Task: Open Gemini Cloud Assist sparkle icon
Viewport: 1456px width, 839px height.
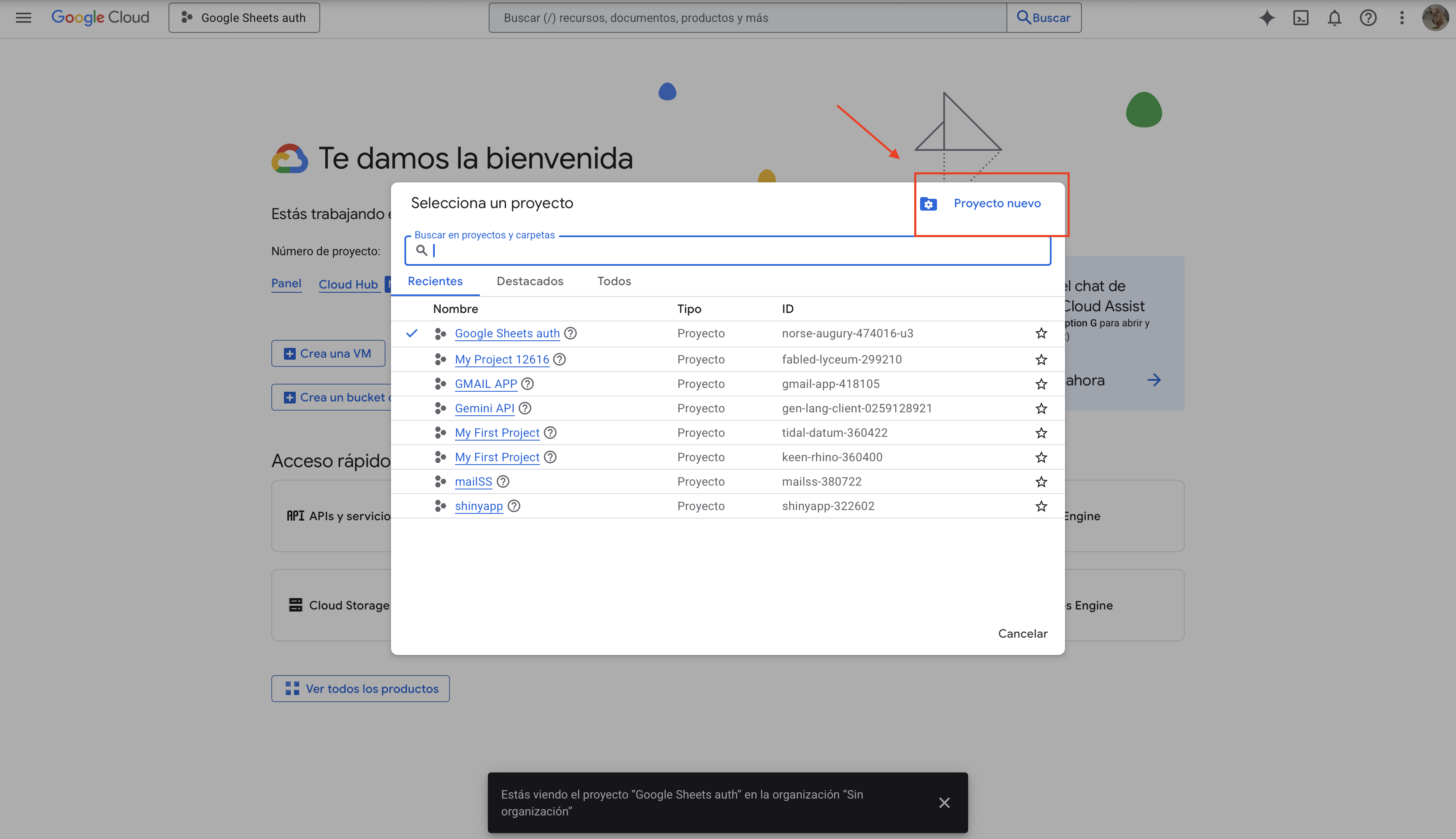Action: pos(1266,18)
